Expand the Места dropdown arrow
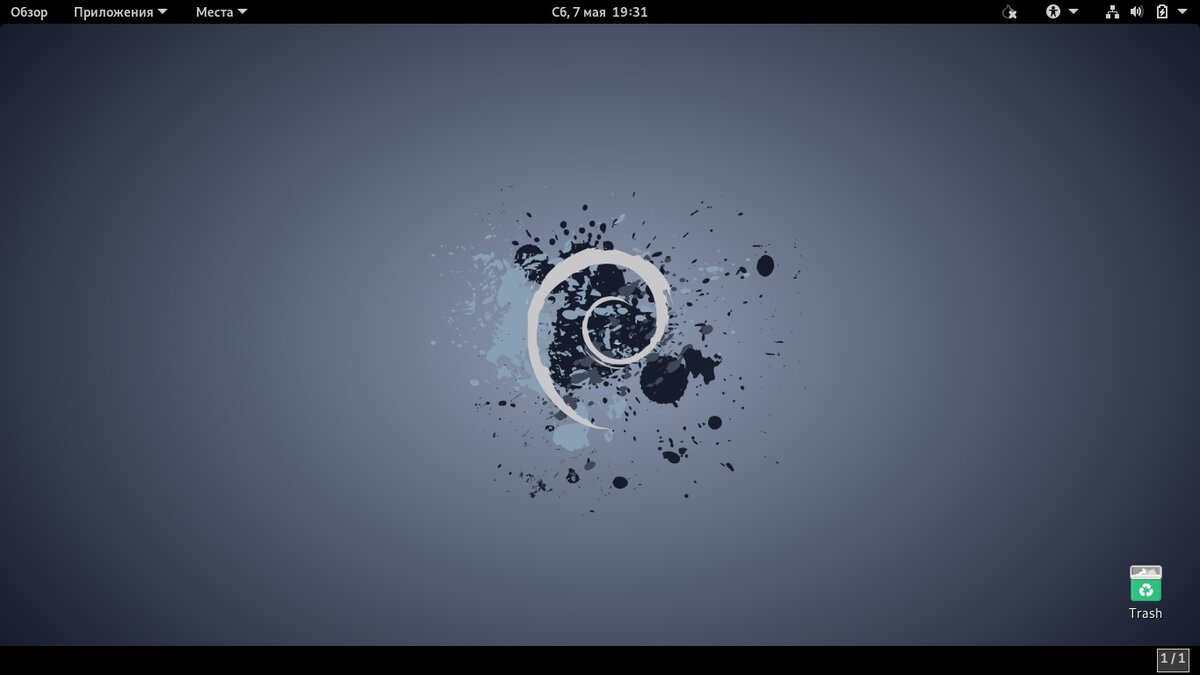1200x675 pixels. pos(242,12)
